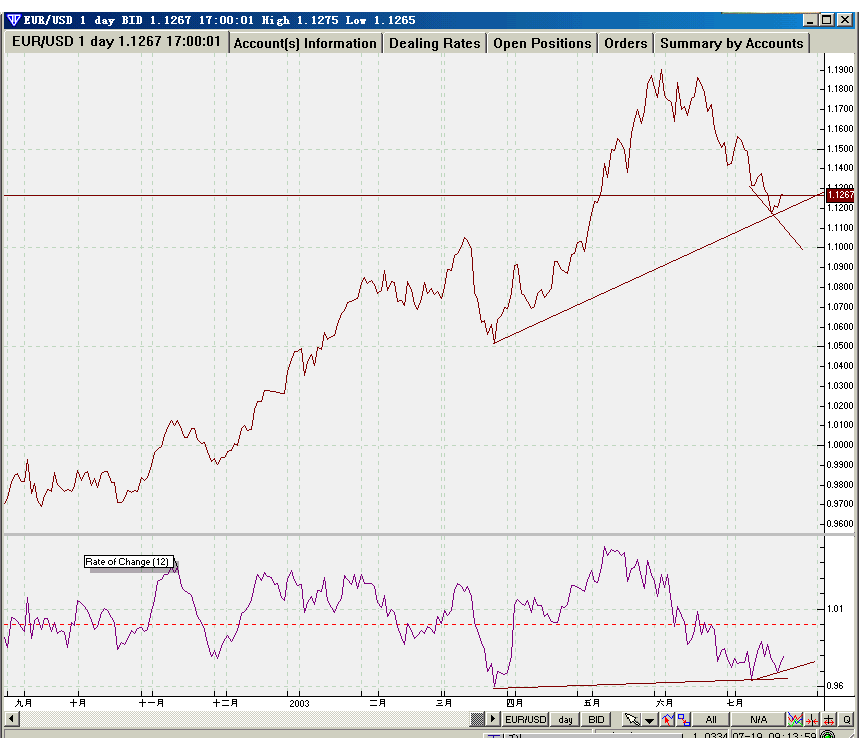This screenshot has height=738, width=859.
Task: Click the scroll right arrow near EUR/USD button
Action: pos(493,718)
